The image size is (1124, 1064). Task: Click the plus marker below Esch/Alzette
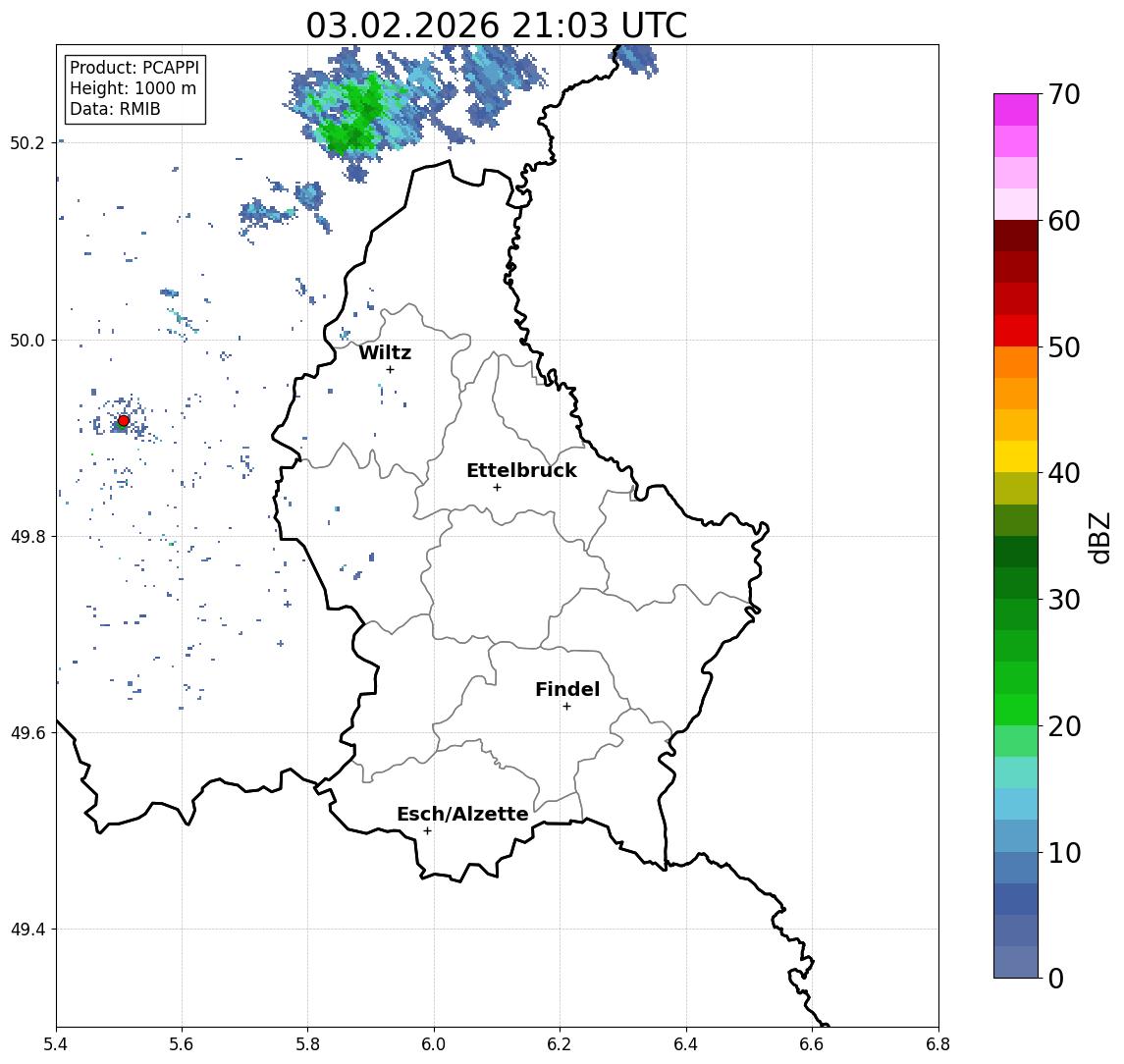(427, 831)
